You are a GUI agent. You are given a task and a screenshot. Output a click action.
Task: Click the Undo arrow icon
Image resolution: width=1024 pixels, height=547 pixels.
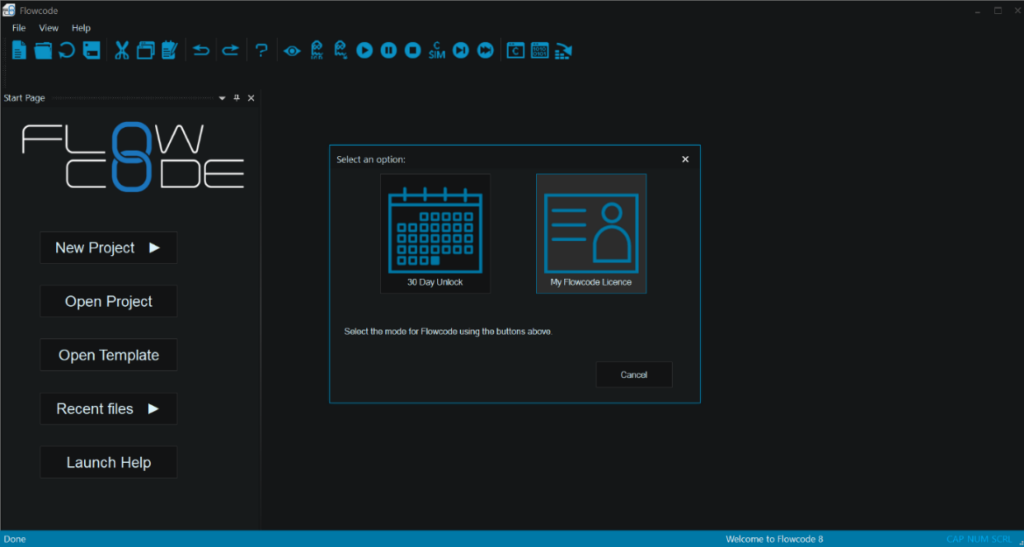pyautogui.click(x=201, y=50)
